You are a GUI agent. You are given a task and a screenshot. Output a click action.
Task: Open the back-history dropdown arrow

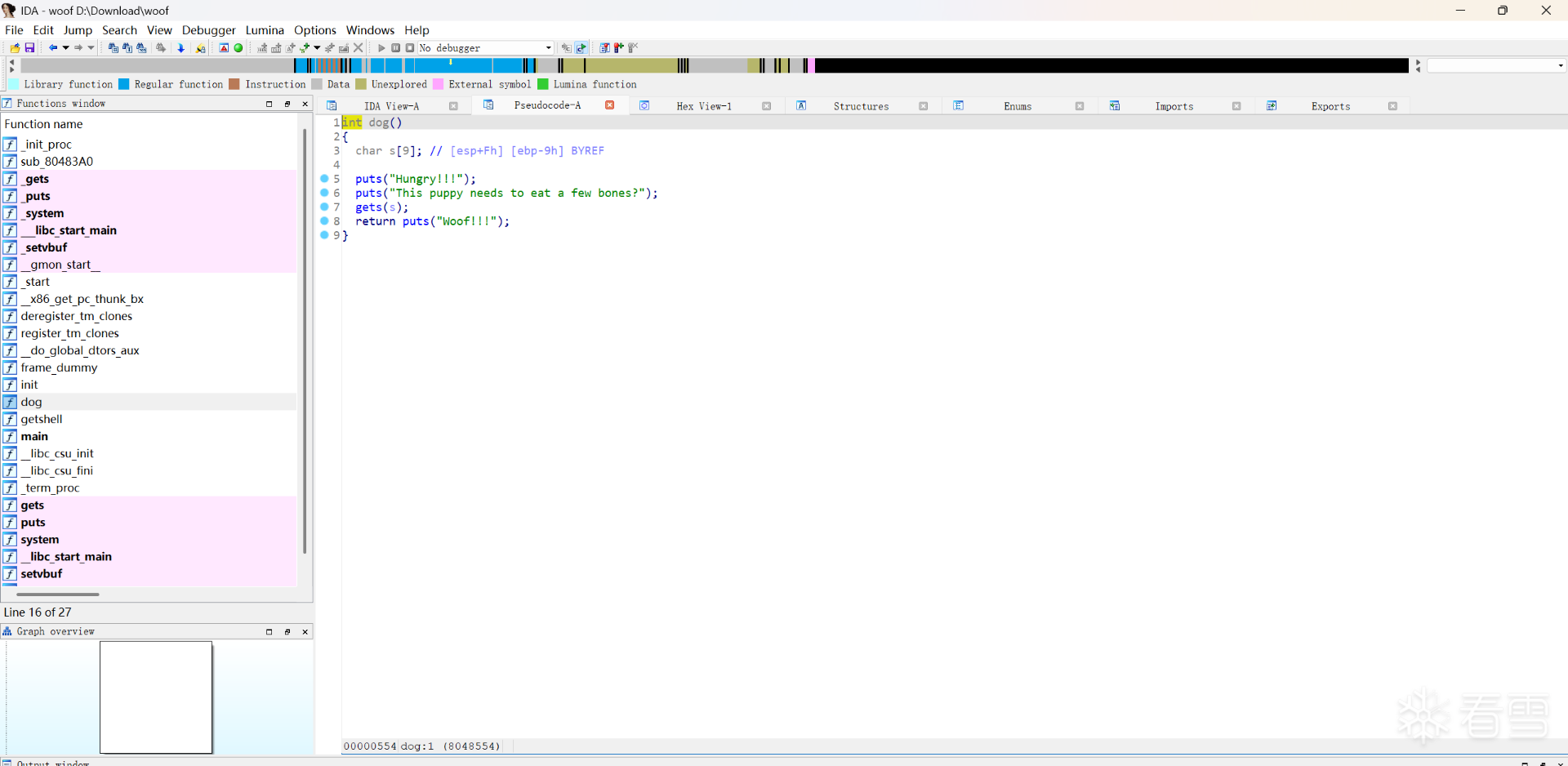[x=65, y=48]
